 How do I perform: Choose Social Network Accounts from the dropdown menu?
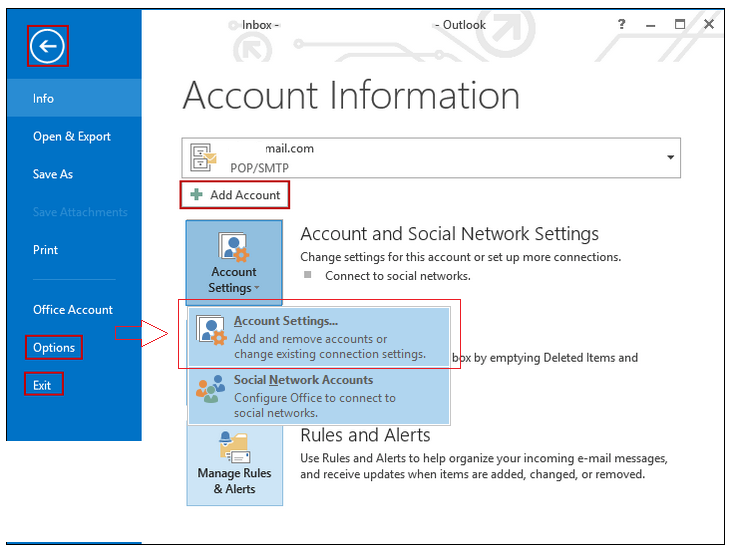[319, 395]
